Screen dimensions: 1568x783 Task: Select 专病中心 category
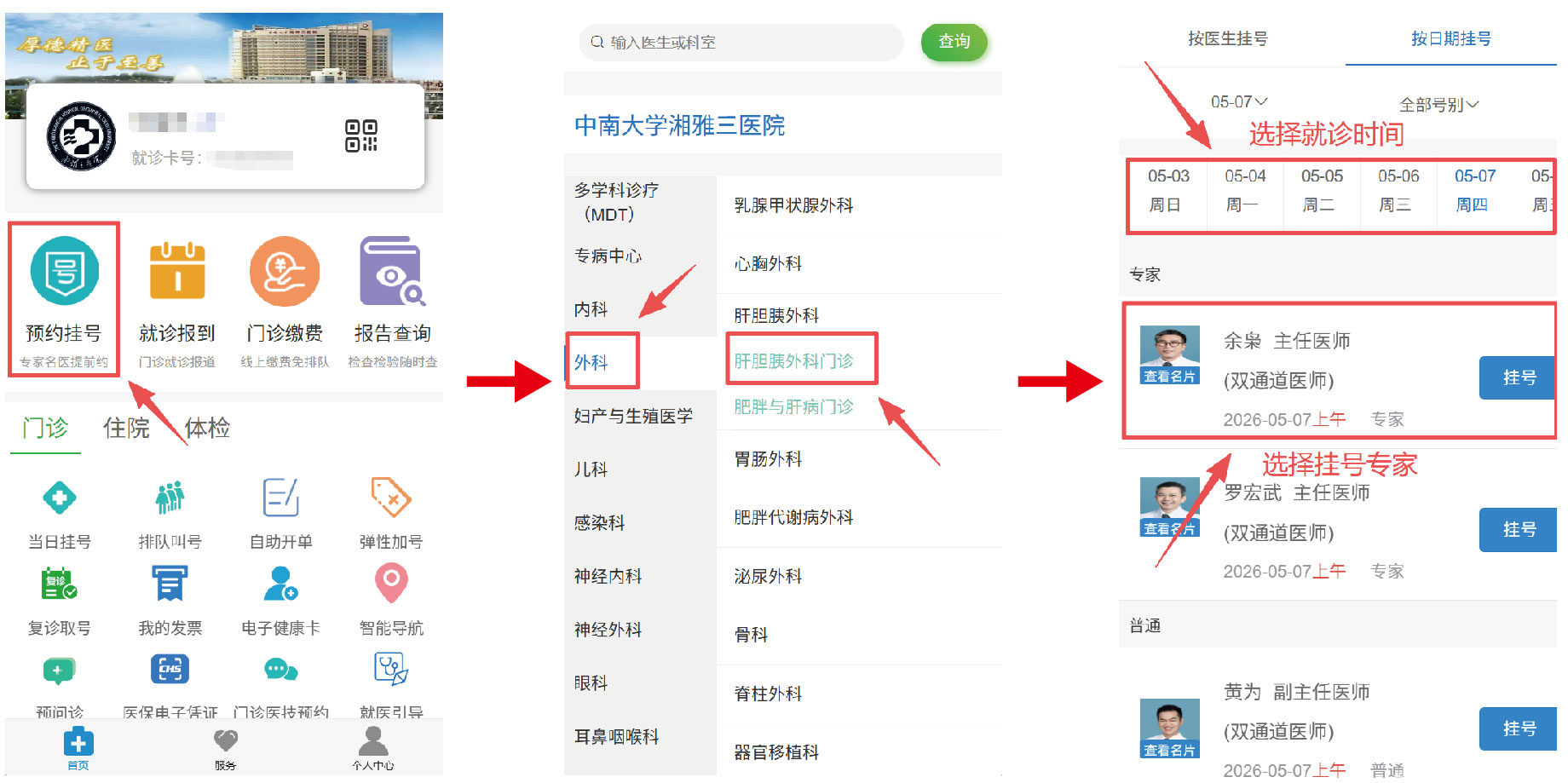[640, 256]
